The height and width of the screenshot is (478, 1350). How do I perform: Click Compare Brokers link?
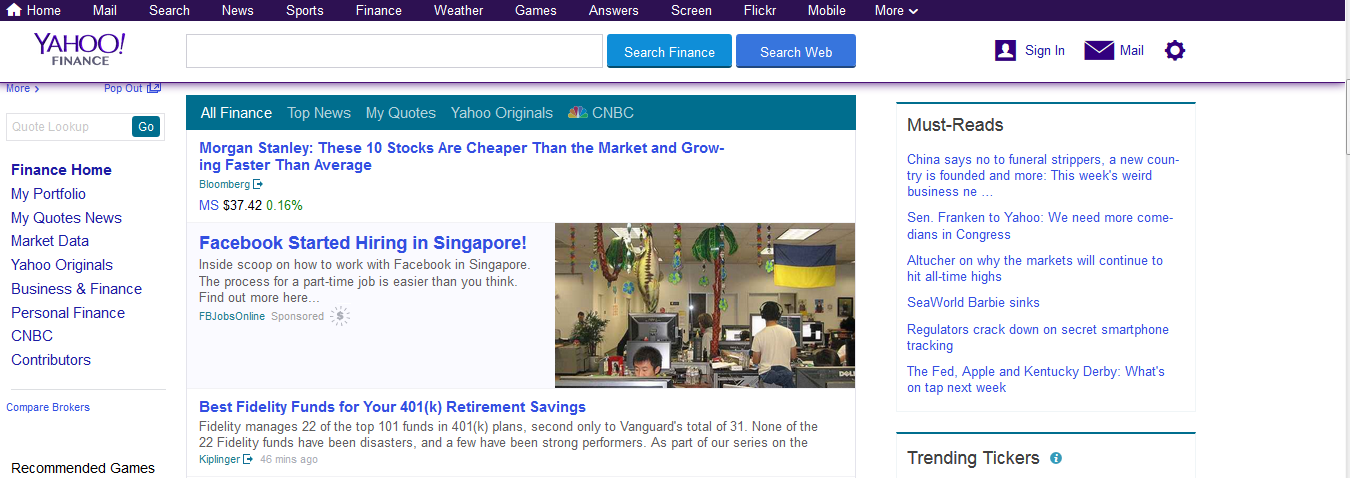(48, 407)
